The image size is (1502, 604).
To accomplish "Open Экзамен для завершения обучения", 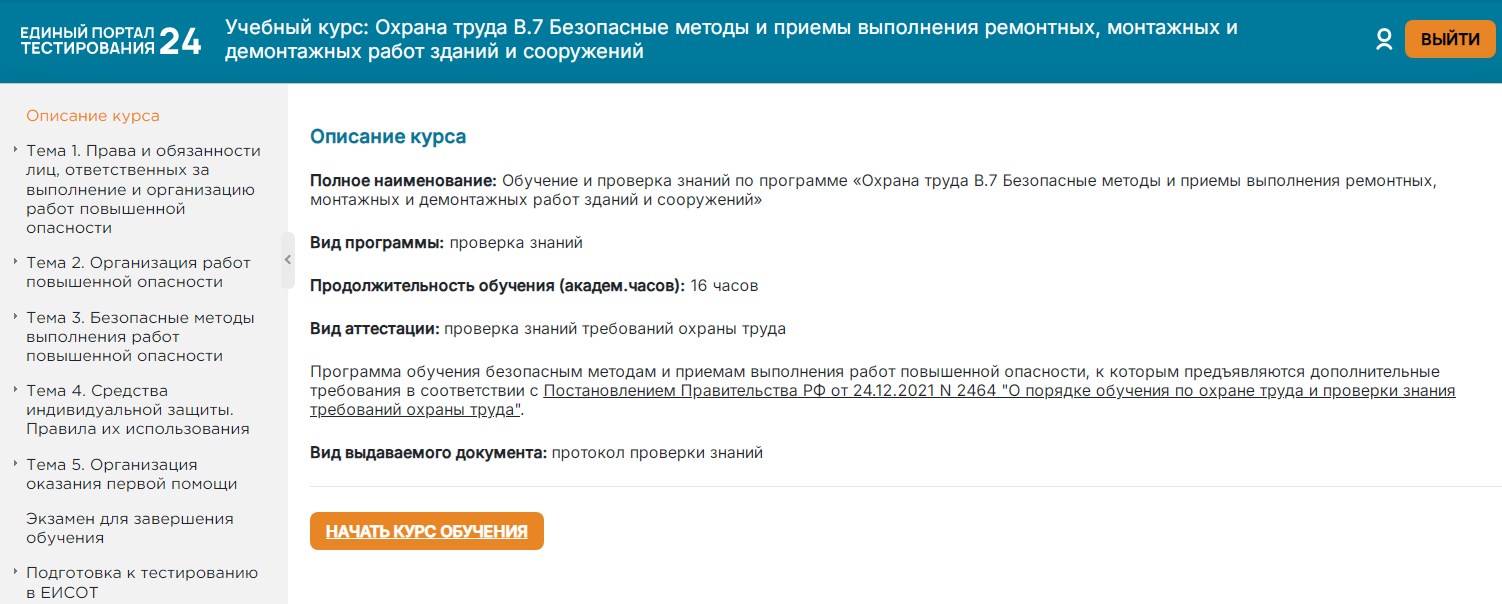I will (129, 528).
